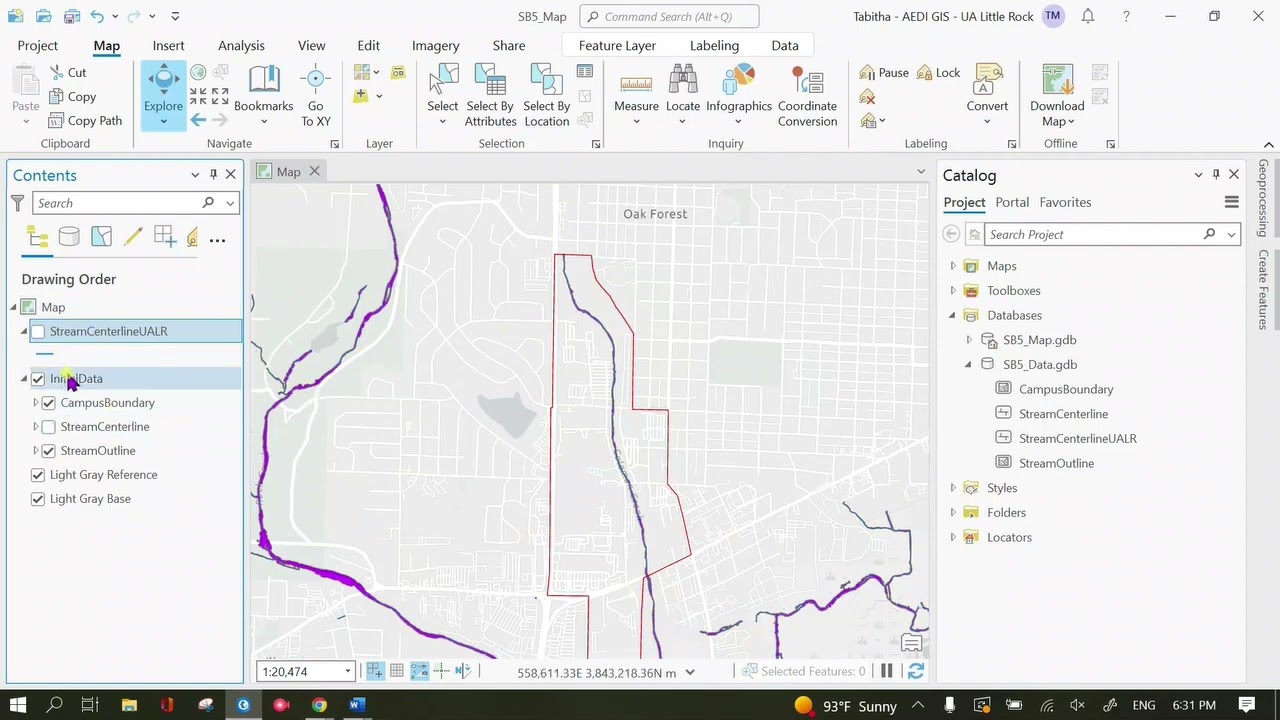Check the StreamCenterlineUALR layer visibility box
The image size is (1280, 720).
click(38, 331)
